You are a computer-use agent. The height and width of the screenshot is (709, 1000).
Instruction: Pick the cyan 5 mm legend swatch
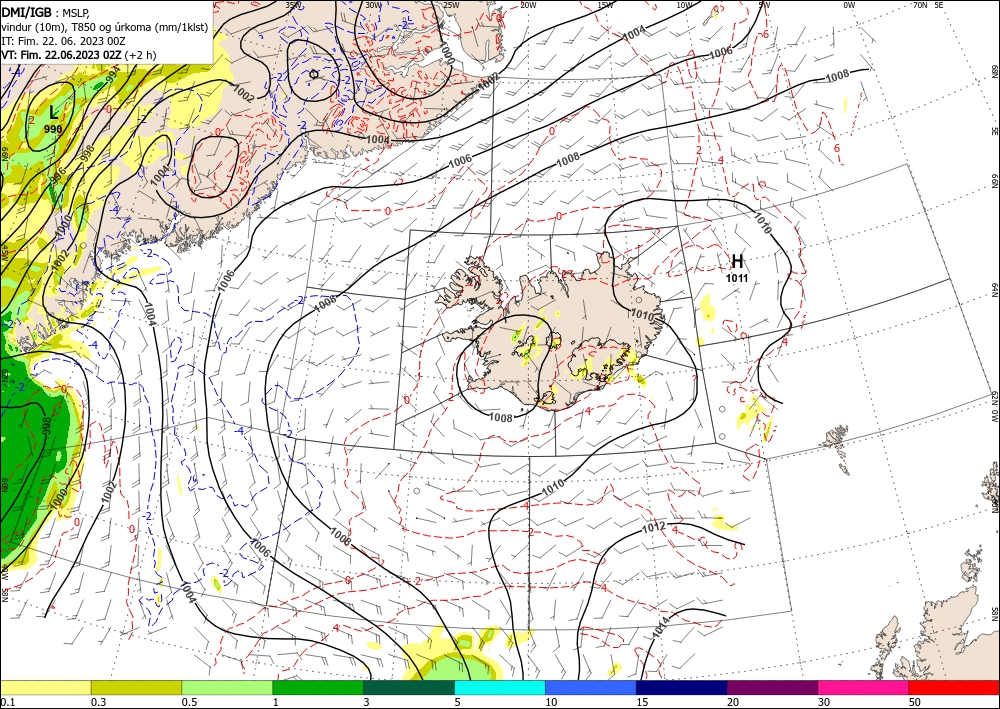pyautogui.click(x=500, y=687)
